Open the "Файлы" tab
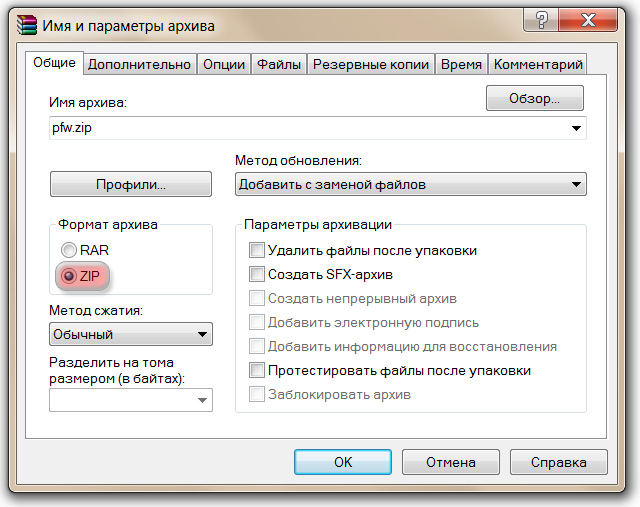Viewport: 640px width, 507px height. (x=279, y=64)
